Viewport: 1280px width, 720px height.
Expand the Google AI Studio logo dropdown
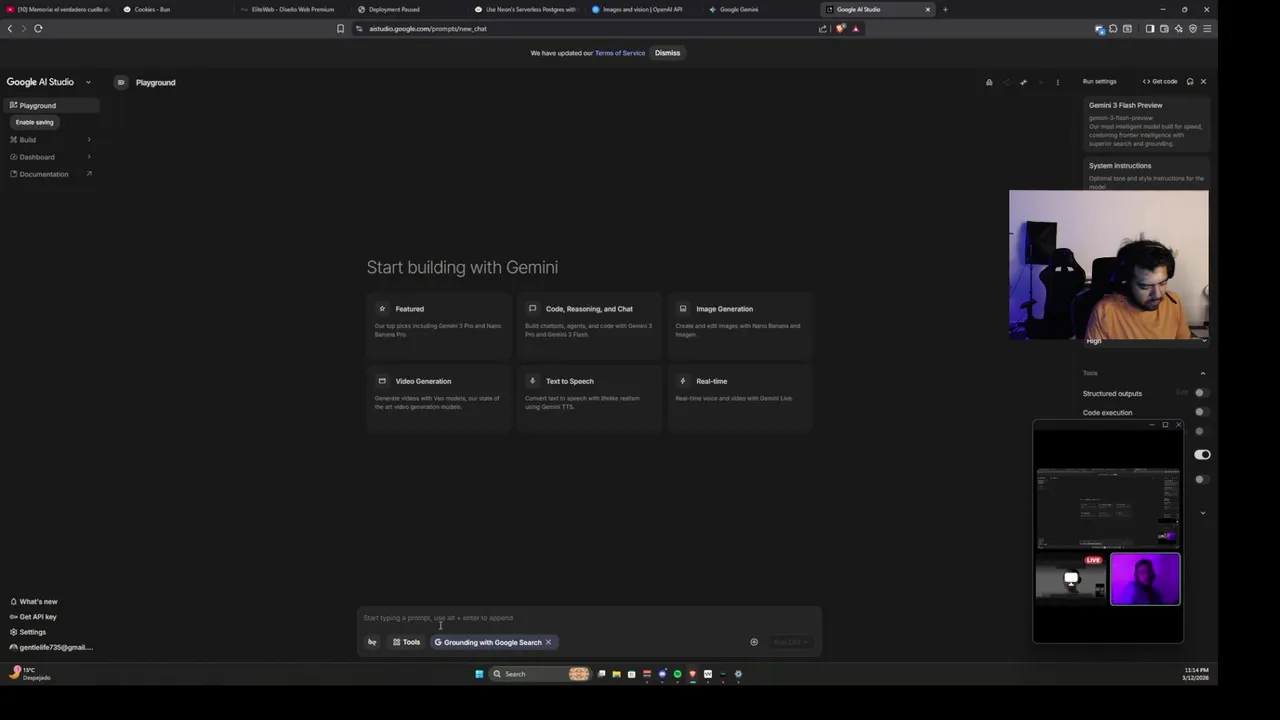coord(88,82)
